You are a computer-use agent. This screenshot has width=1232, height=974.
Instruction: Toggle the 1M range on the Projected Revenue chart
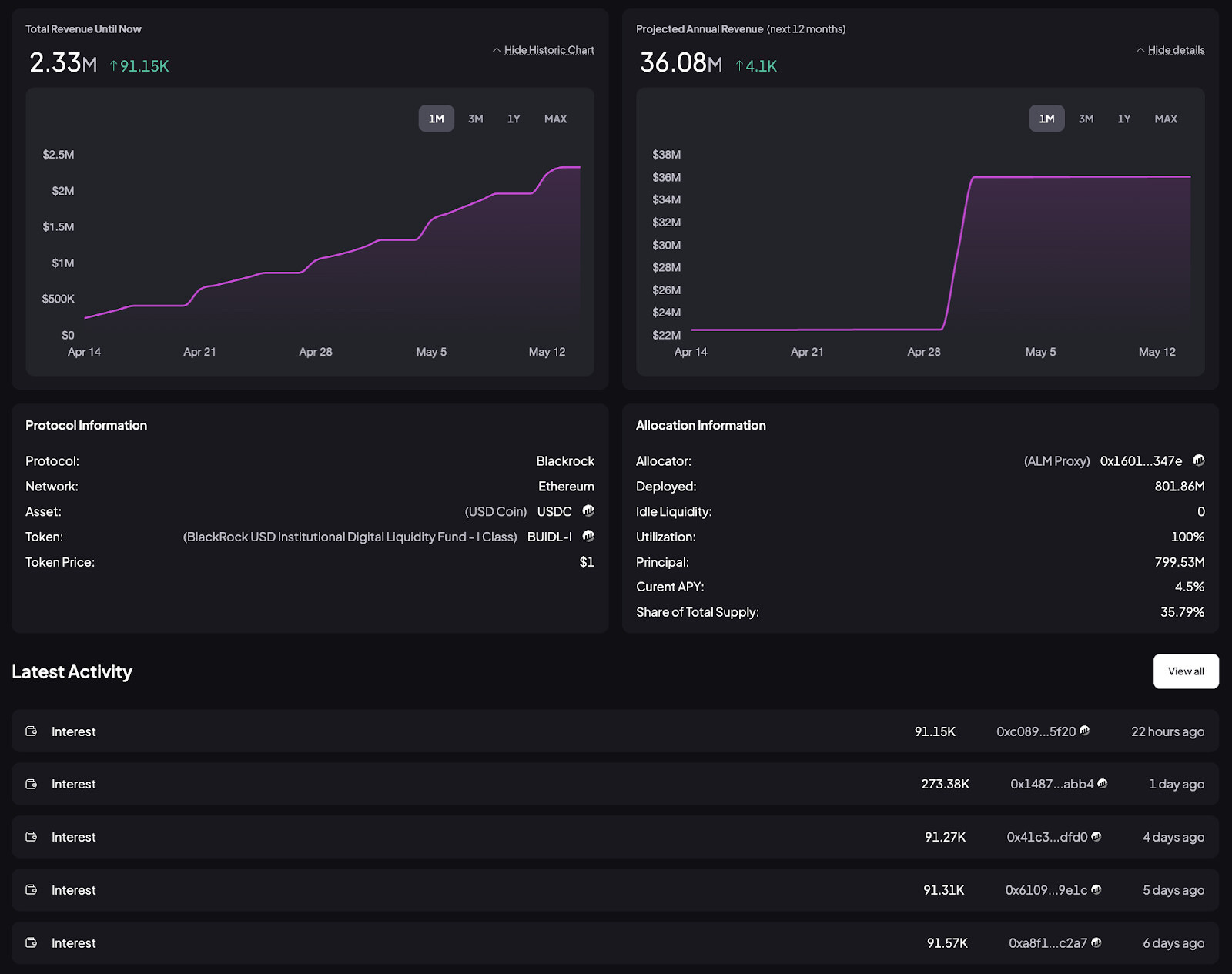[1046, 119]
